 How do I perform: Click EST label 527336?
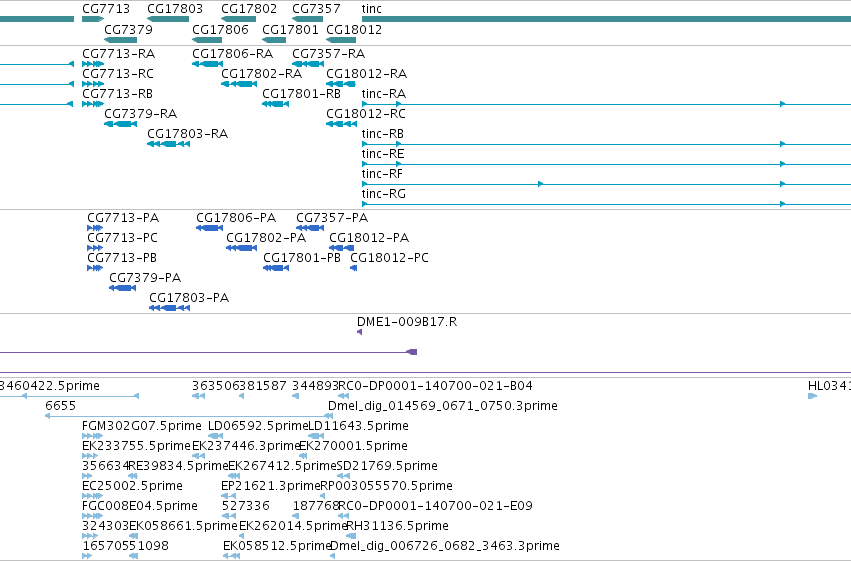tap(245, 506)
